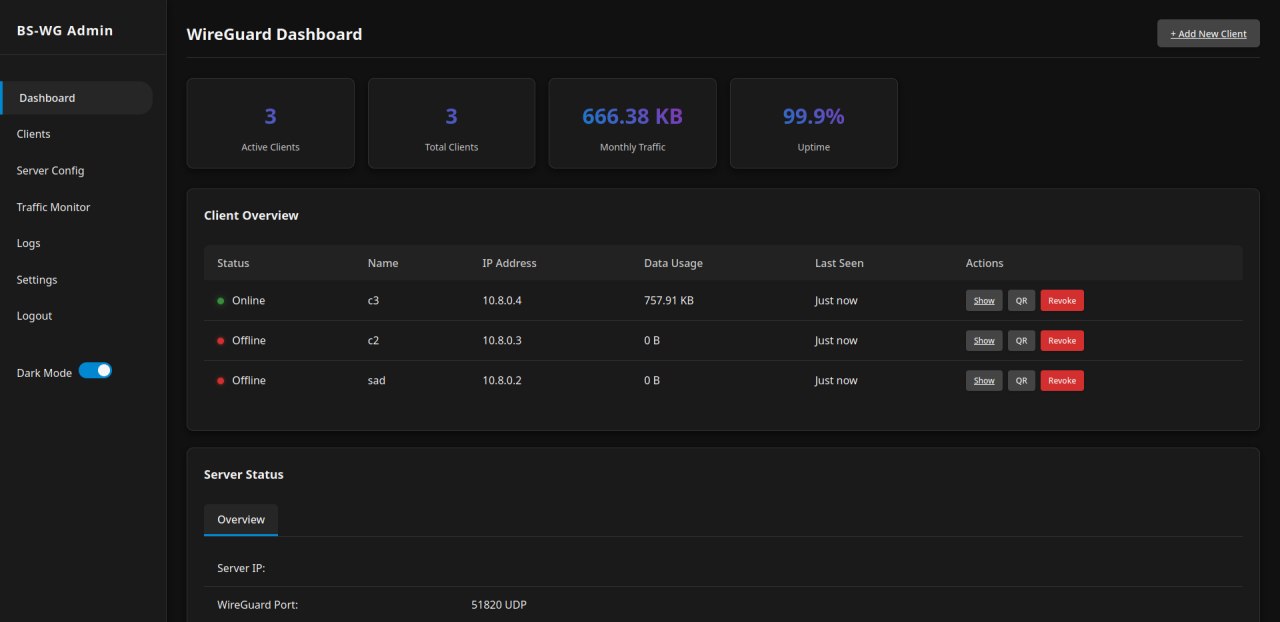Open QR code for client sad
The width and height of the screenshot is (1280, 622).
(1021, 380)
